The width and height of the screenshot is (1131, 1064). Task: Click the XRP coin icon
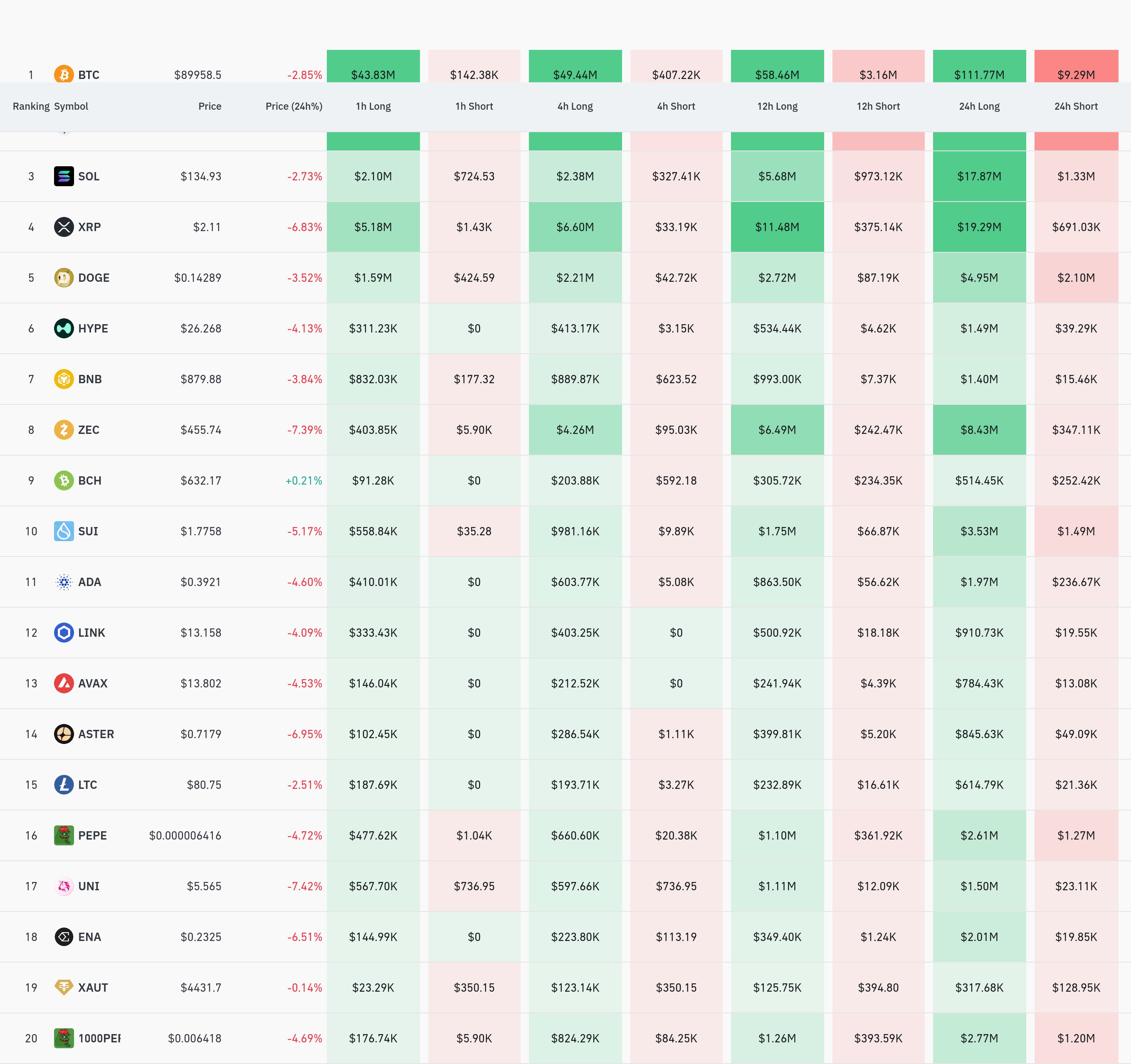point(64,227)
